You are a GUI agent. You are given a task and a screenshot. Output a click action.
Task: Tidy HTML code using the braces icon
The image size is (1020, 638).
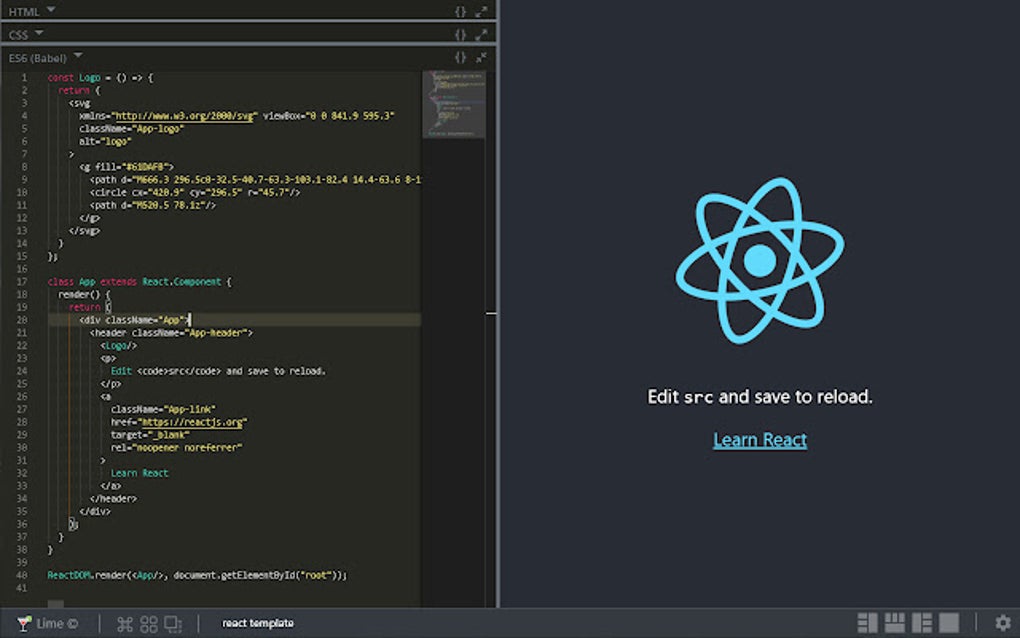tap(462, 11)
